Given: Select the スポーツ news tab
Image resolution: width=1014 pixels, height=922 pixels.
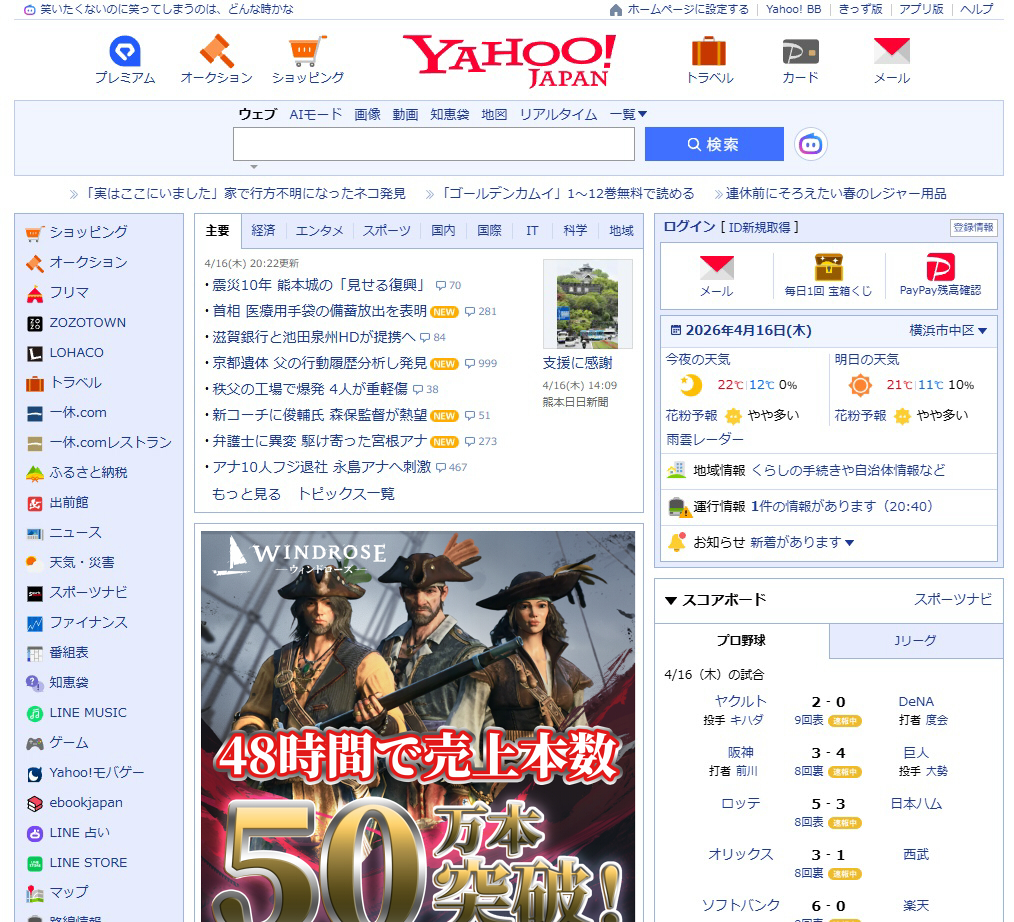Looking at the screenshot, I should (386, 230).
